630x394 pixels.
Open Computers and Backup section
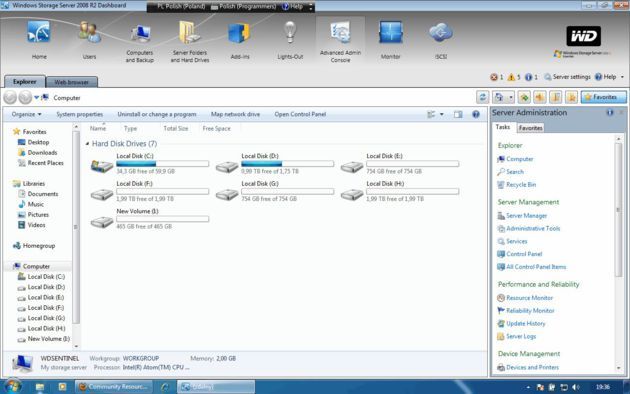point(139,42)
